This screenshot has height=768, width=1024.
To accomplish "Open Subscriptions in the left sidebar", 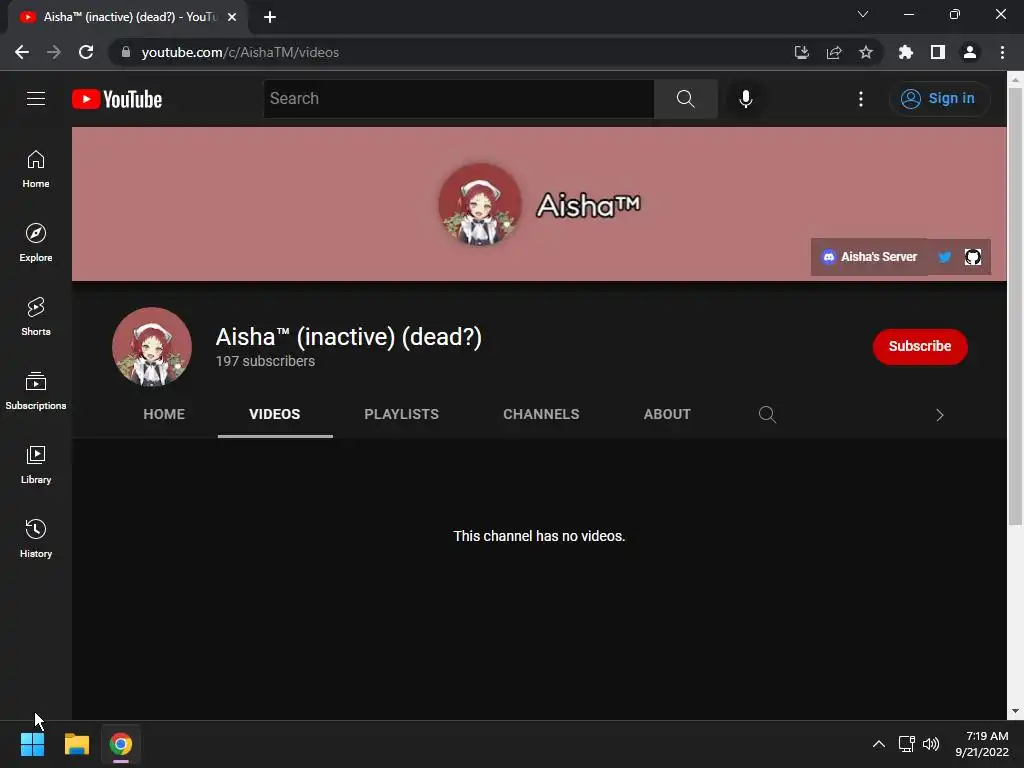I will click(x=36, y=391).
